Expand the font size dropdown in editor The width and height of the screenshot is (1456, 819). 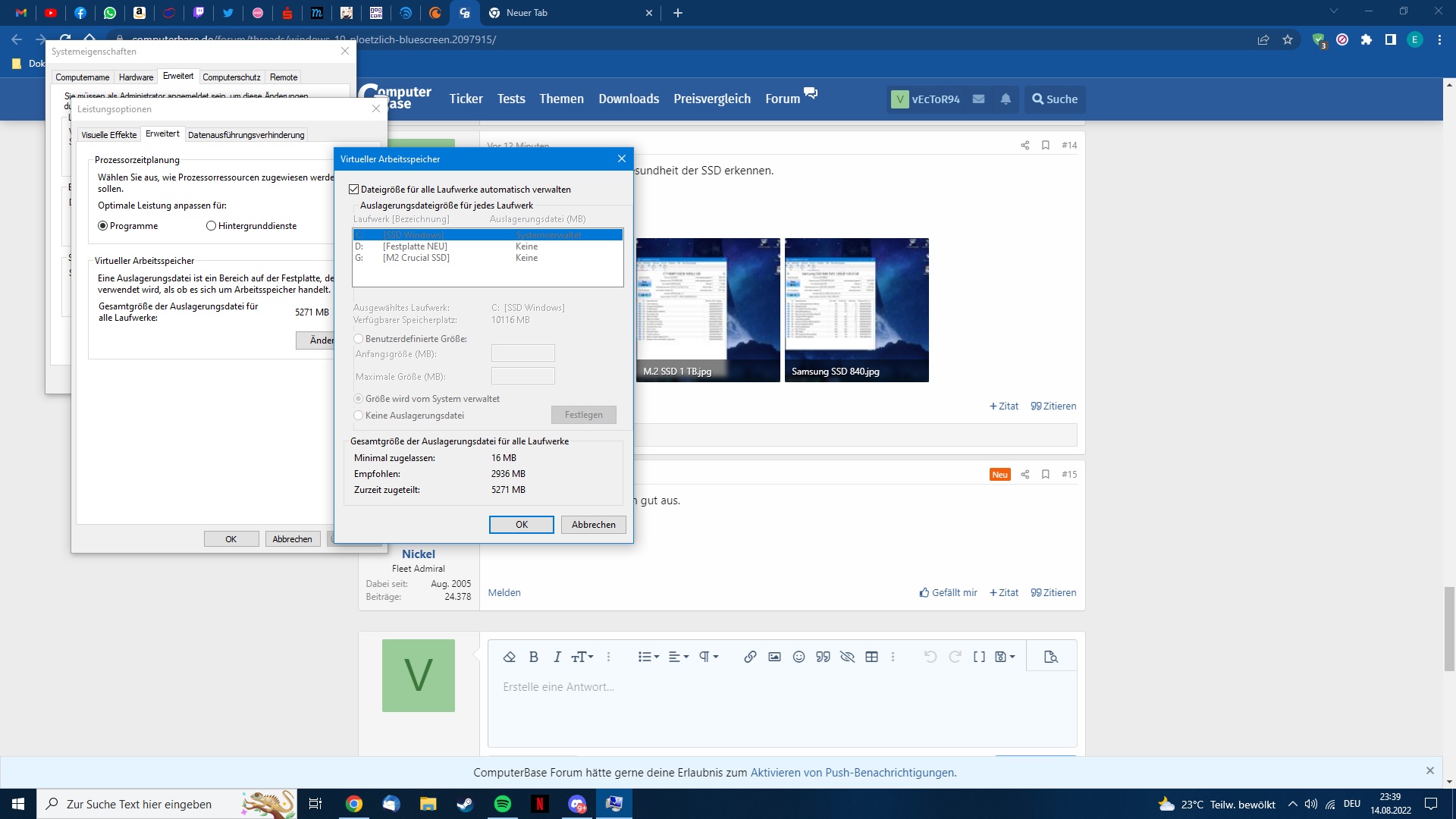[582, 657]
